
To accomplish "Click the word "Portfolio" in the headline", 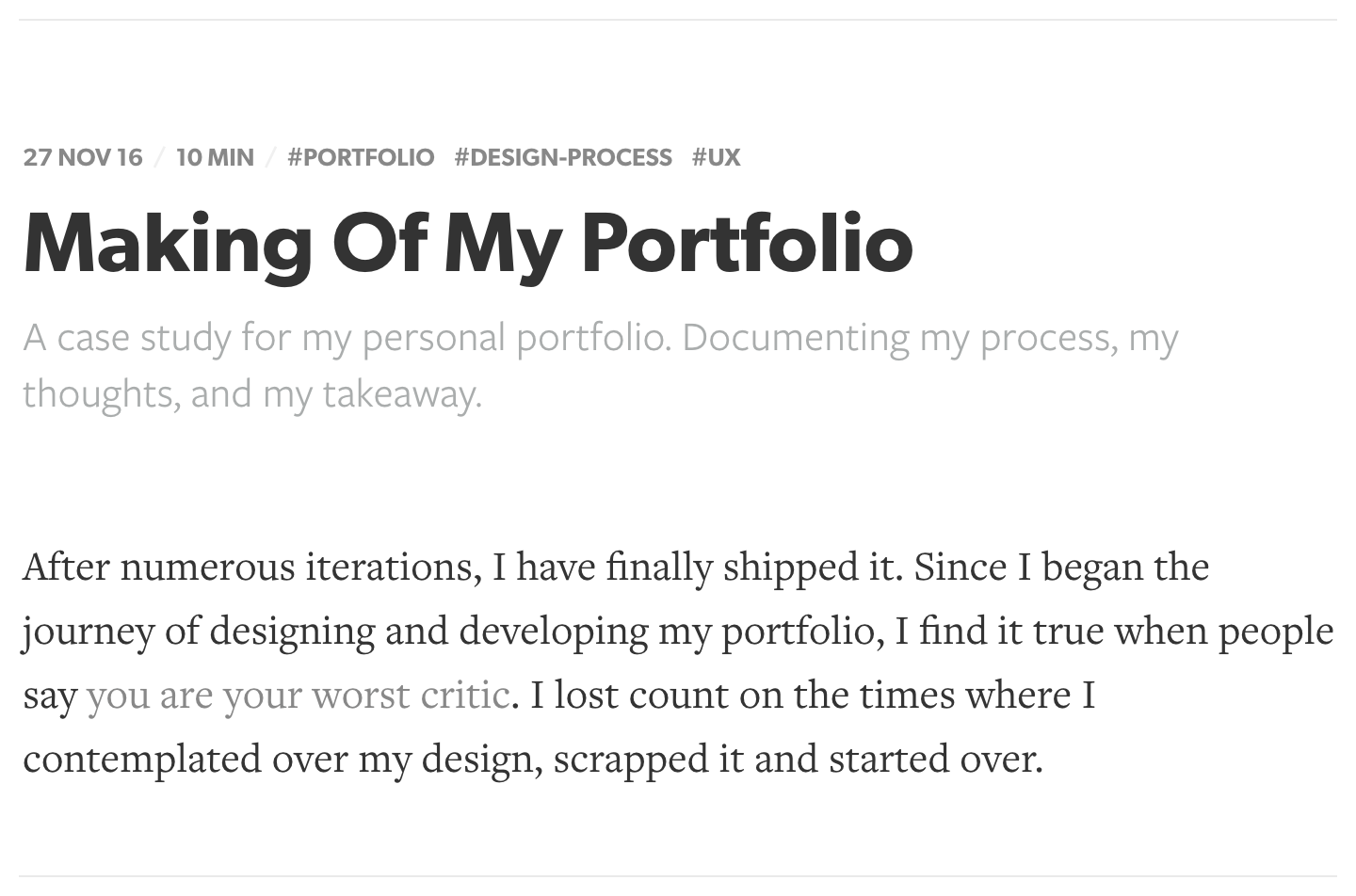I will click(747, 243).
